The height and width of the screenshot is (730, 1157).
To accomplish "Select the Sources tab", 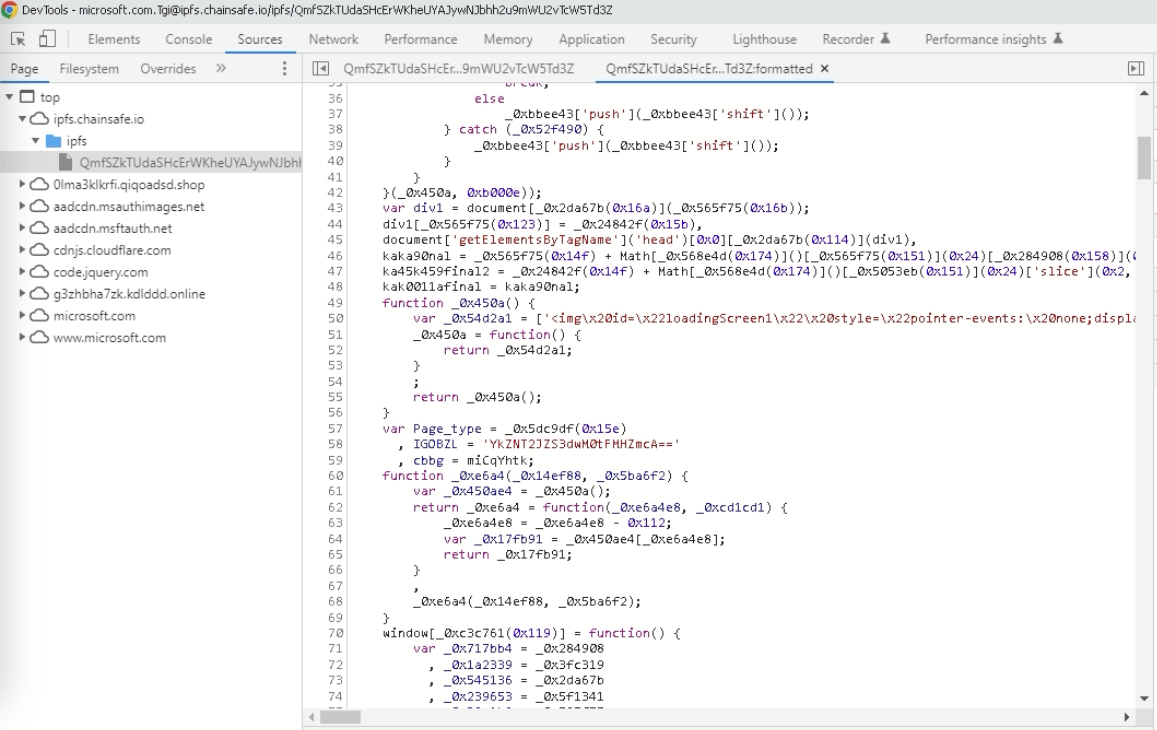I will [x=260, y=39].
